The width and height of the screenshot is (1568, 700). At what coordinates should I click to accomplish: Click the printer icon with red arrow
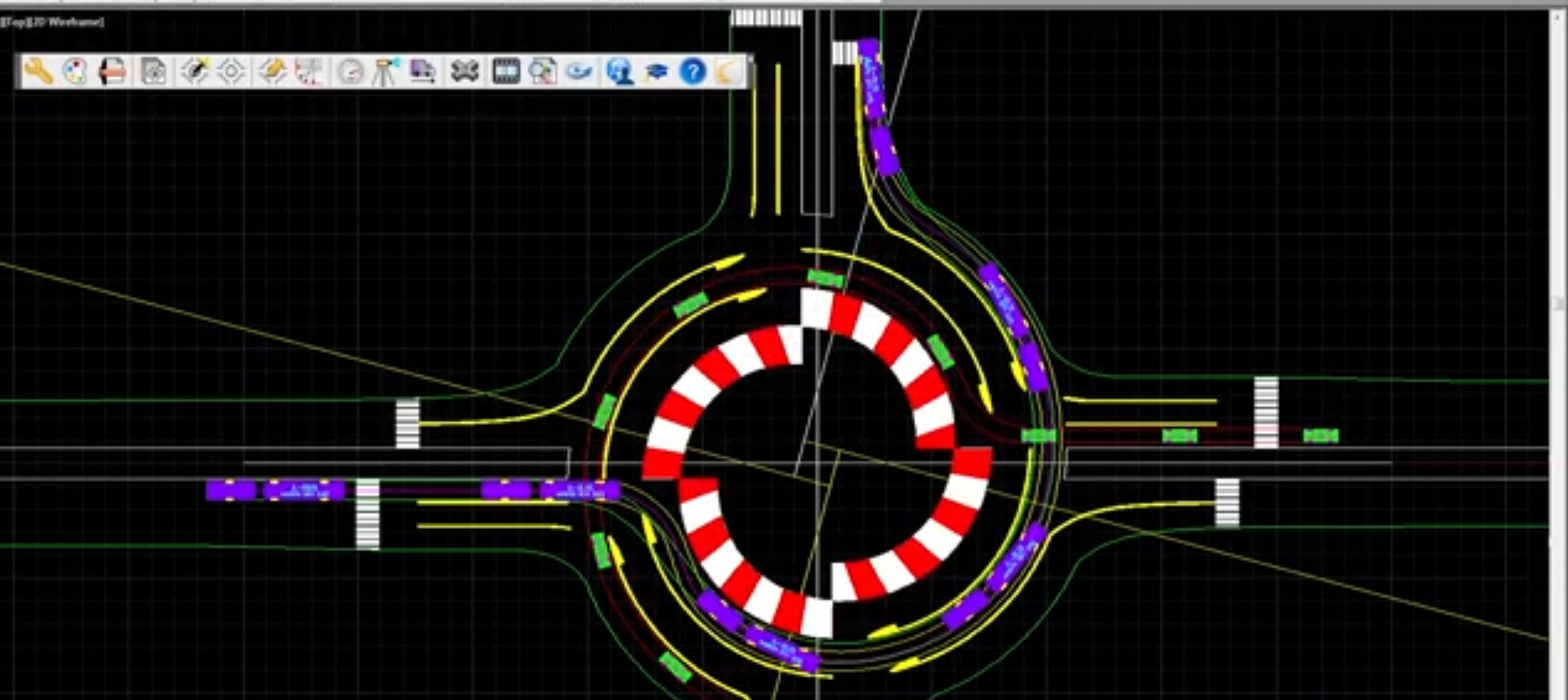coord(113,72)
